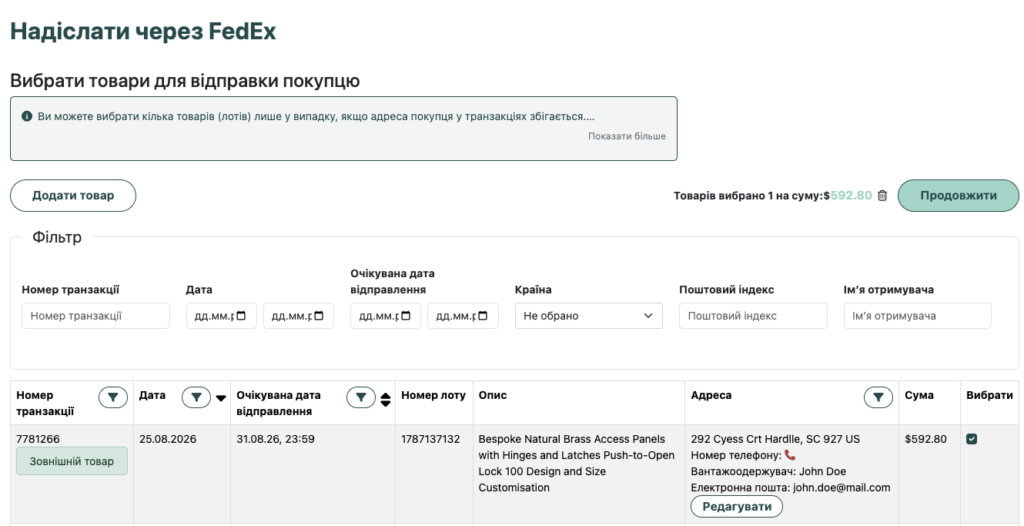Viewport: 1024px width, 526px height.
Task: Focus the Номер транзакції input field
Action: pyautogui.click(x=95, y=316)
